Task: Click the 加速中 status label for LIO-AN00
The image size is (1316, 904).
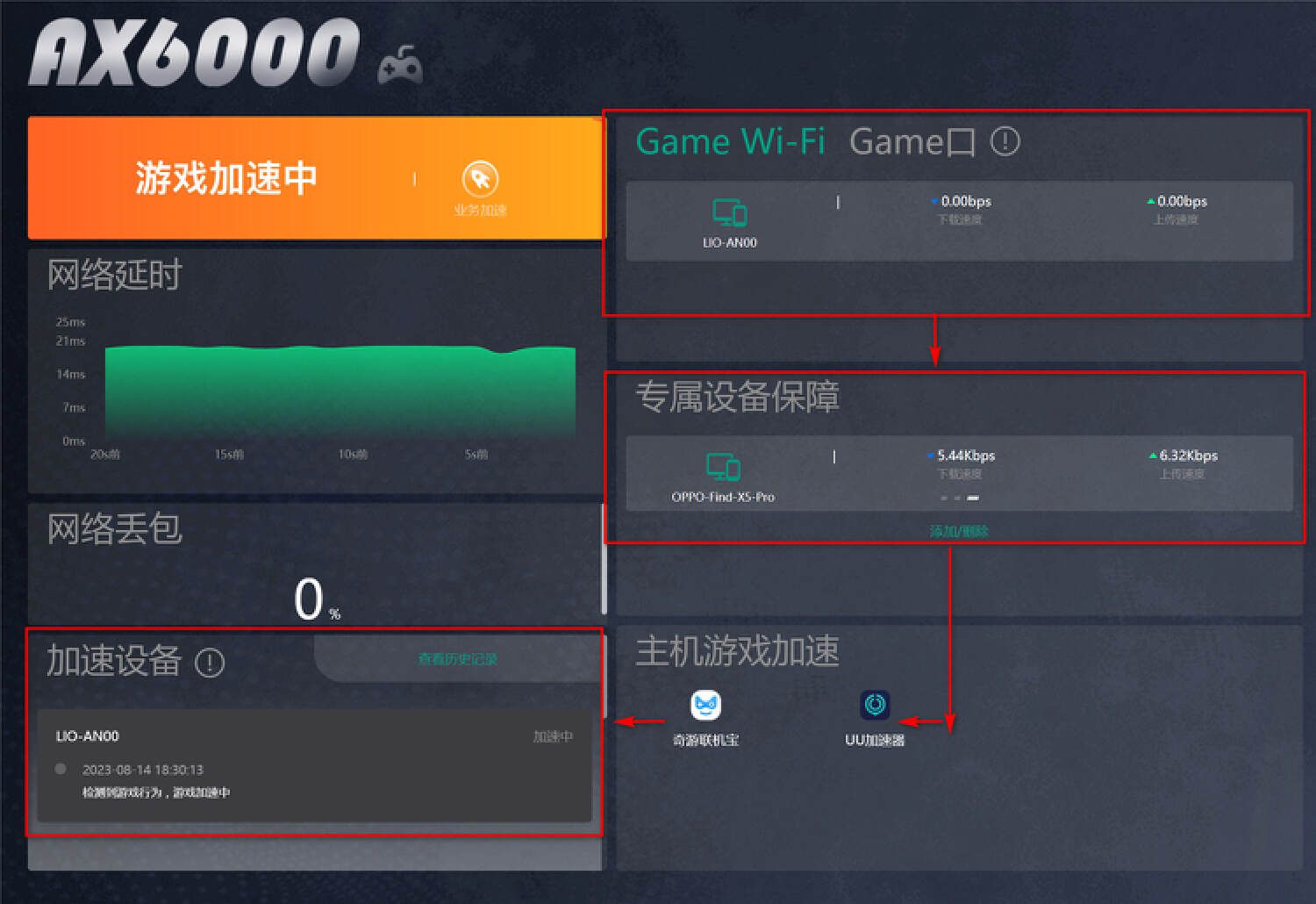Action: tap(553, 736)
